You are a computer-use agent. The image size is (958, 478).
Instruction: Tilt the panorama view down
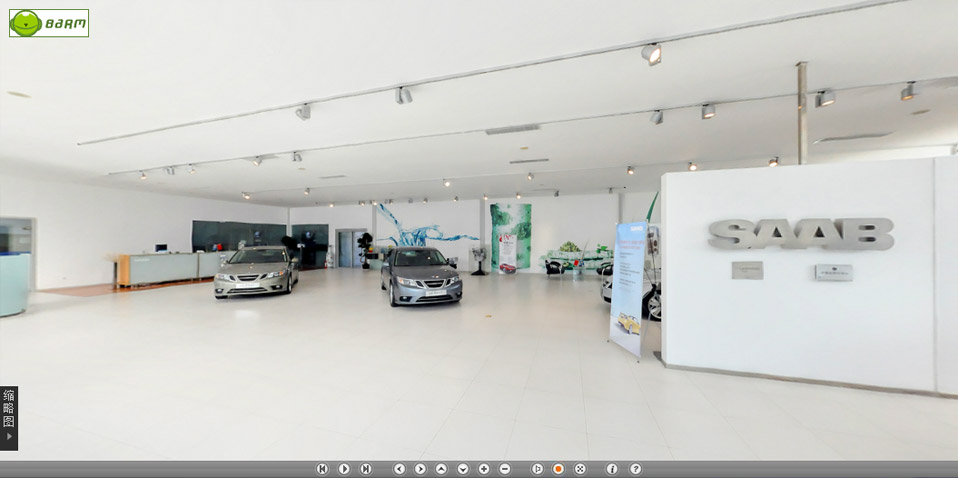click(x=463, y=469)
